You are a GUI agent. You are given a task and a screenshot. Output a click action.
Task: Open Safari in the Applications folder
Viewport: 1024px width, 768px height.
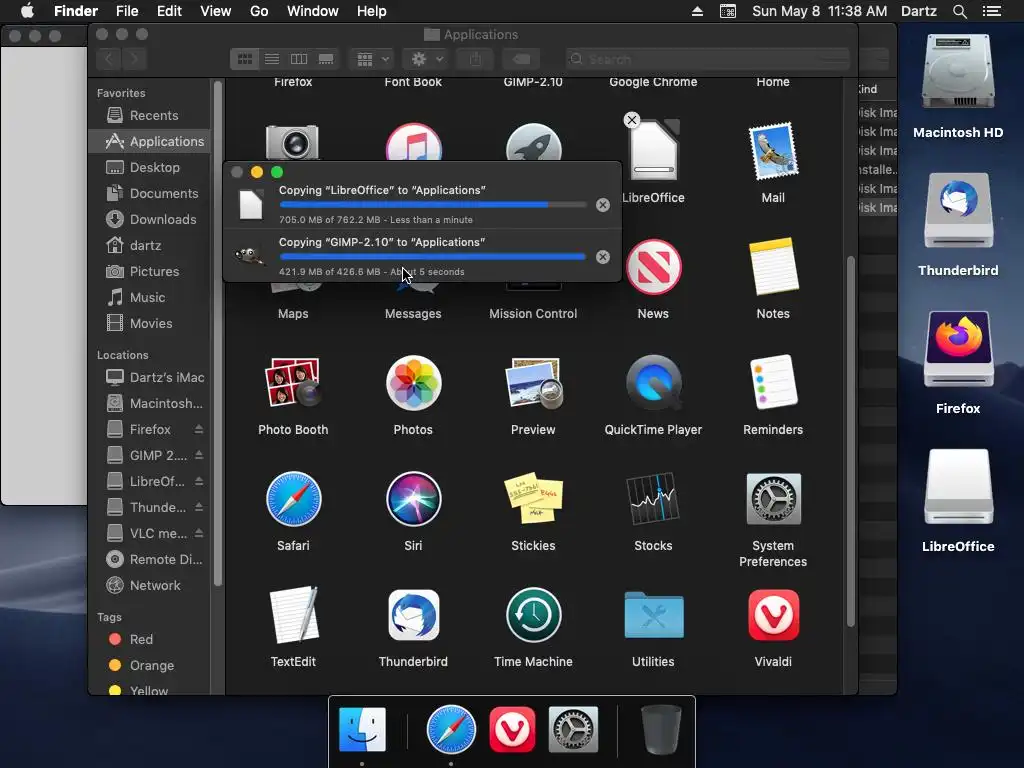pos(293,499)
